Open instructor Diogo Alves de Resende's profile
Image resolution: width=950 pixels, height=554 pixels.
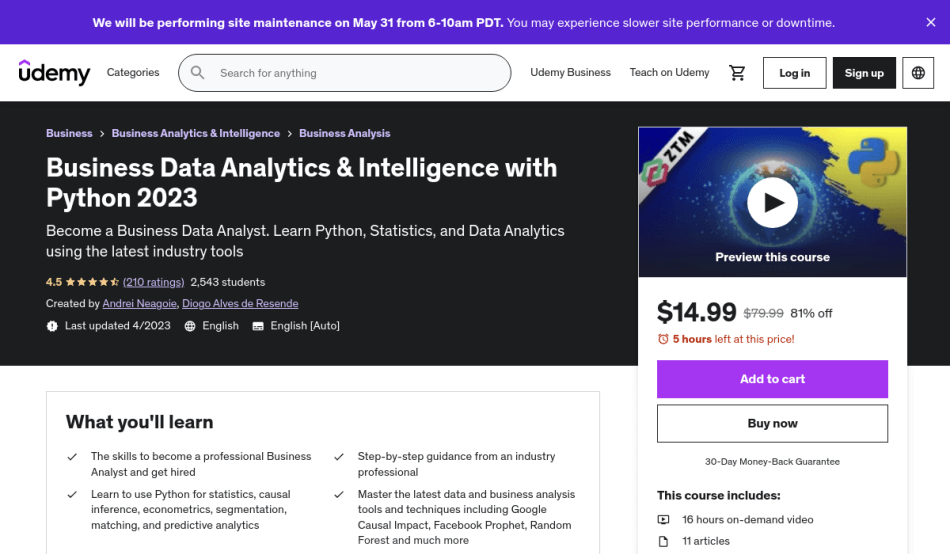coord(240,303)
